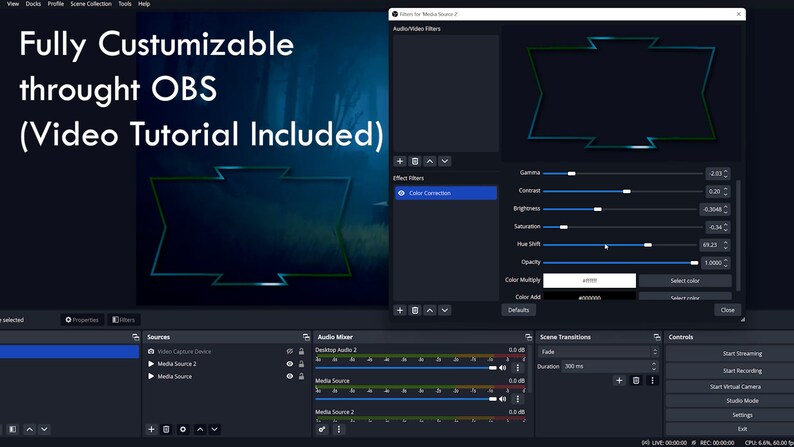Open scene filters icon in Scenes dock
794x447 pixels.
[x=13, y=429]
